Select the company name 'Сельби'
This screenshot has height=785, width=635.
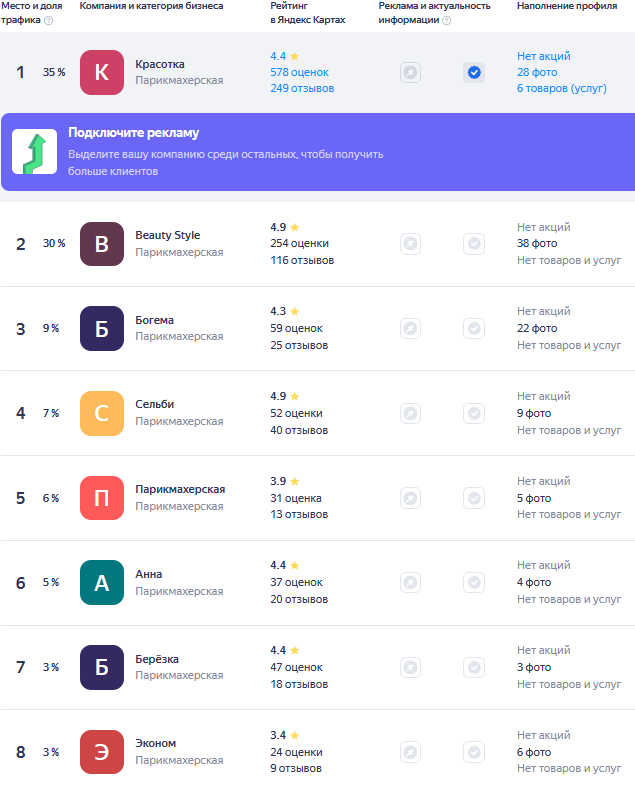point(155,404)
